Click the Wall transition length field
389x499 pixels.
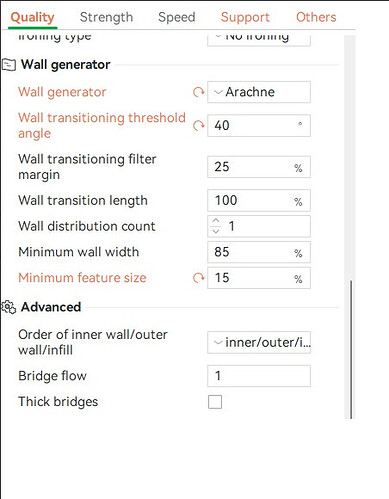[x=259, y=200]
